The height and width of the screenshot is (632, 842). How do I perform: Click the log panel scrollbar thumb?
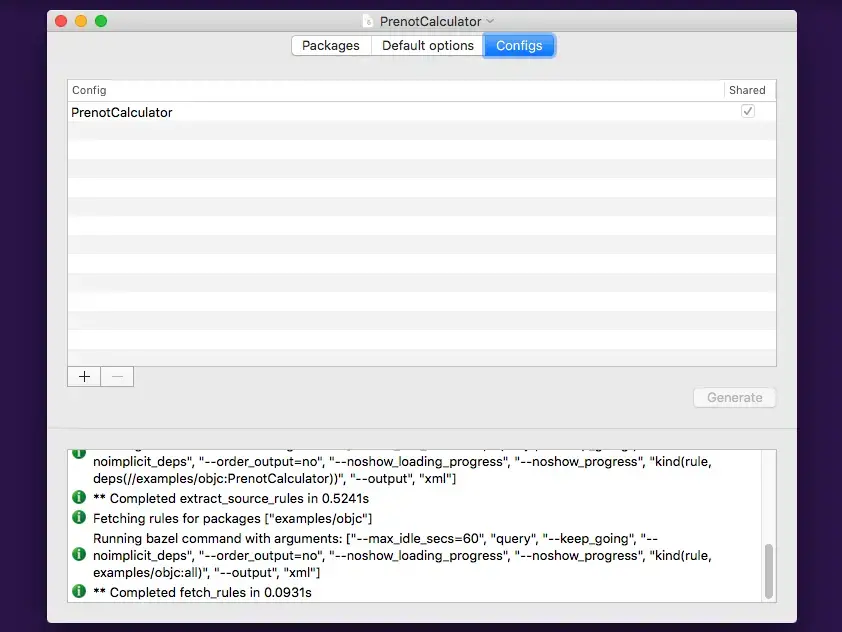[768, 571]
